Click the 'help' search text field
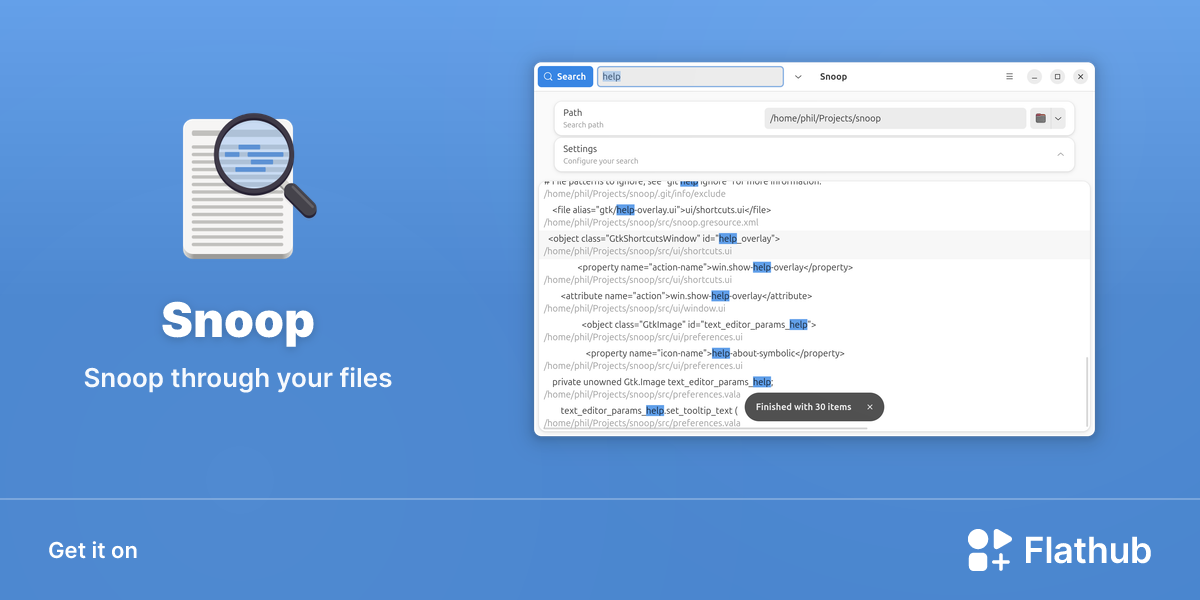The image size is (1200, 600). [x=690, y=77]
